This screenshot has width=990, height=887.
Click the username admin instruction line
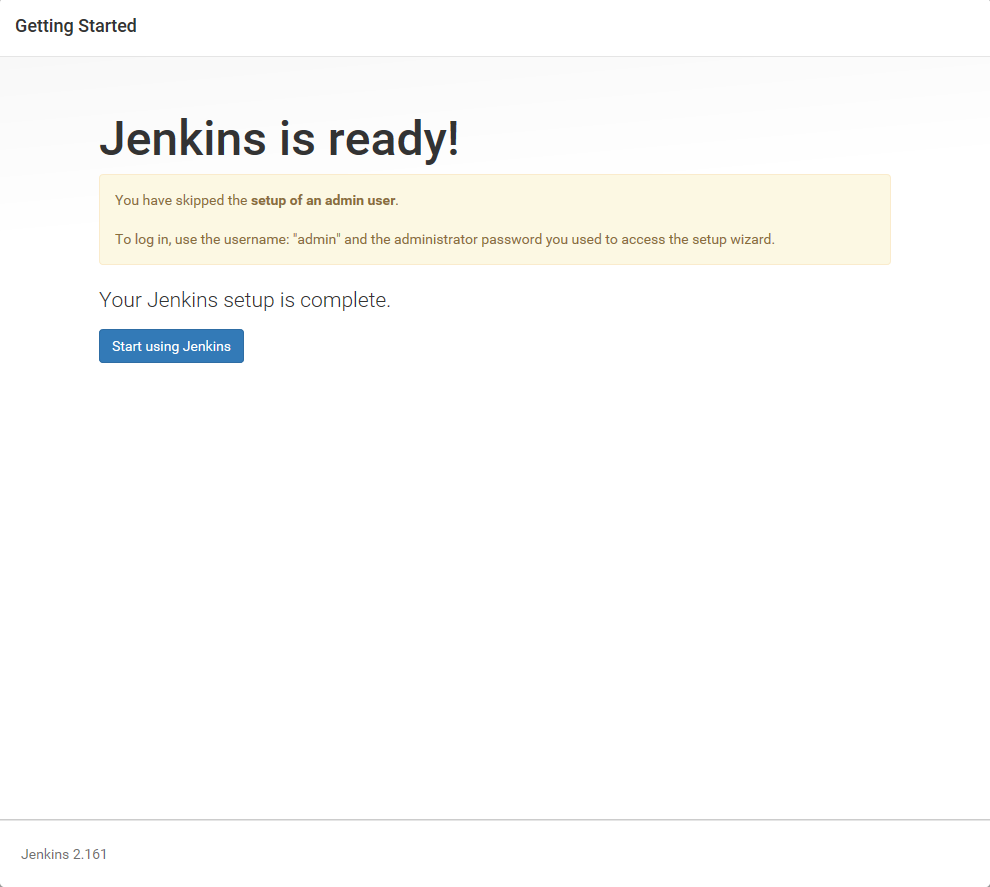pyautogui.click(x=444, y=239)
